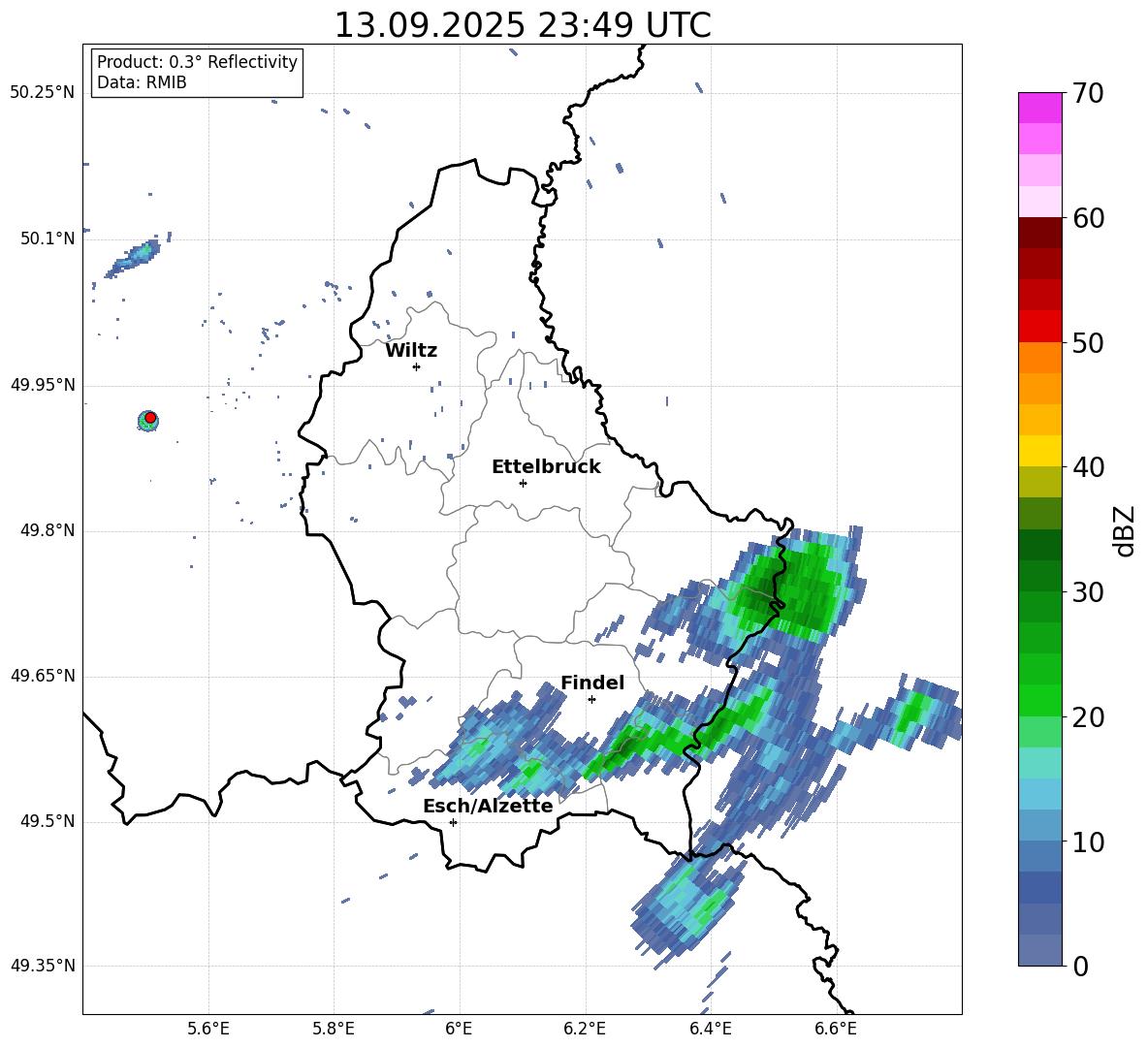Click the 6.4°E longitude tick label
The image size is (1148, 1048).
[710, 1029]
